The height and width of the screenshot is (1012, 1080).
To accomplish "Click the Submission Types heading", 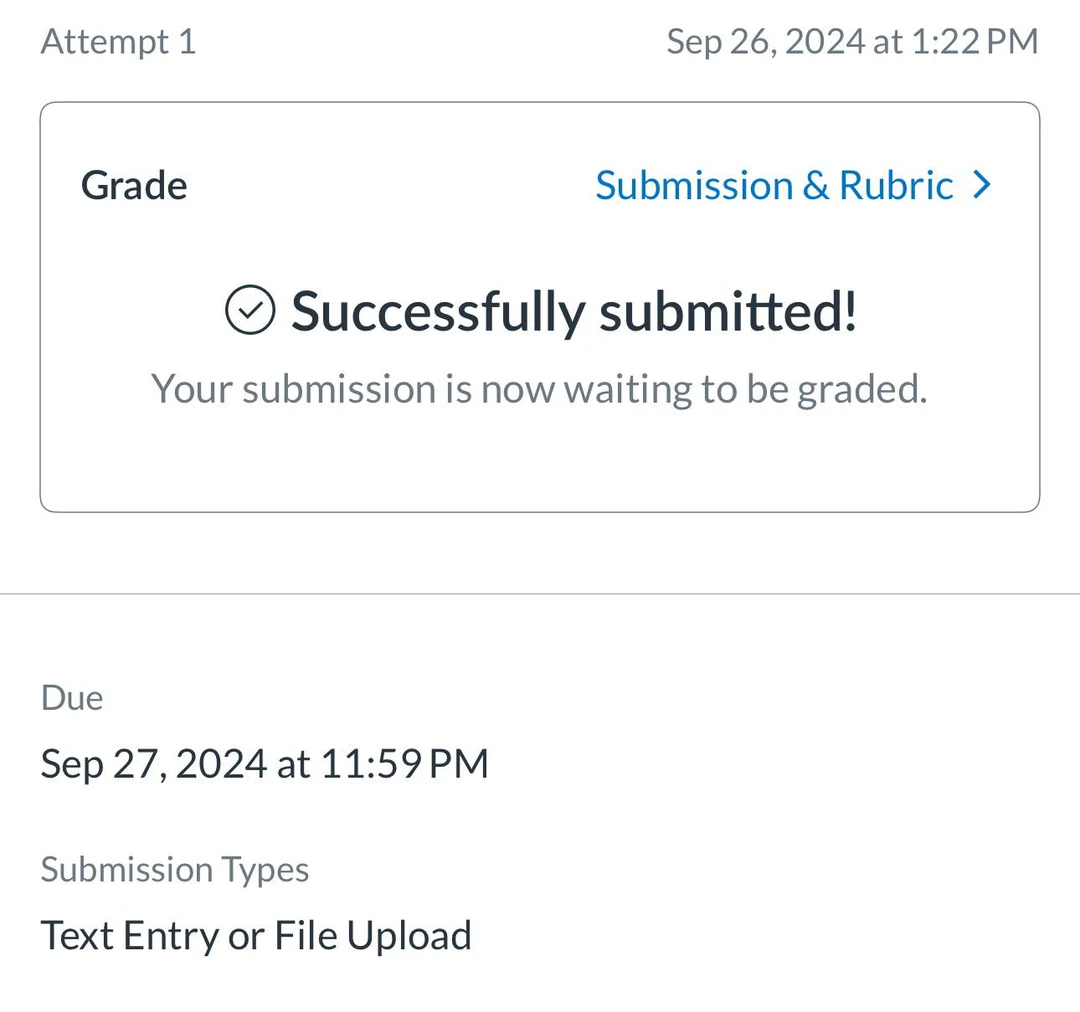I will pyautogui.click(x=174, y=870).
